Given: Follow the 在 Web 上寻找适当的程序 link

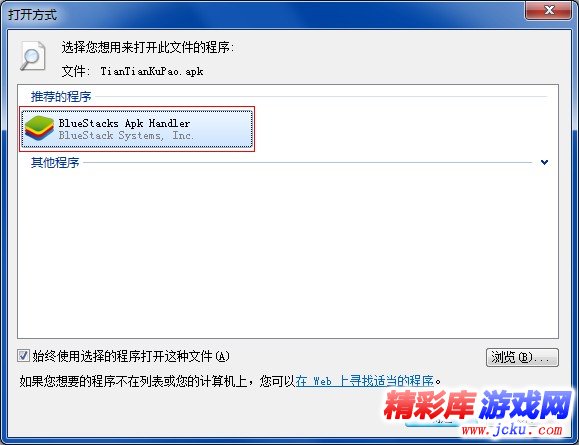Looking at the screenshot, I should pyautogui.click(x=364, y=381).
